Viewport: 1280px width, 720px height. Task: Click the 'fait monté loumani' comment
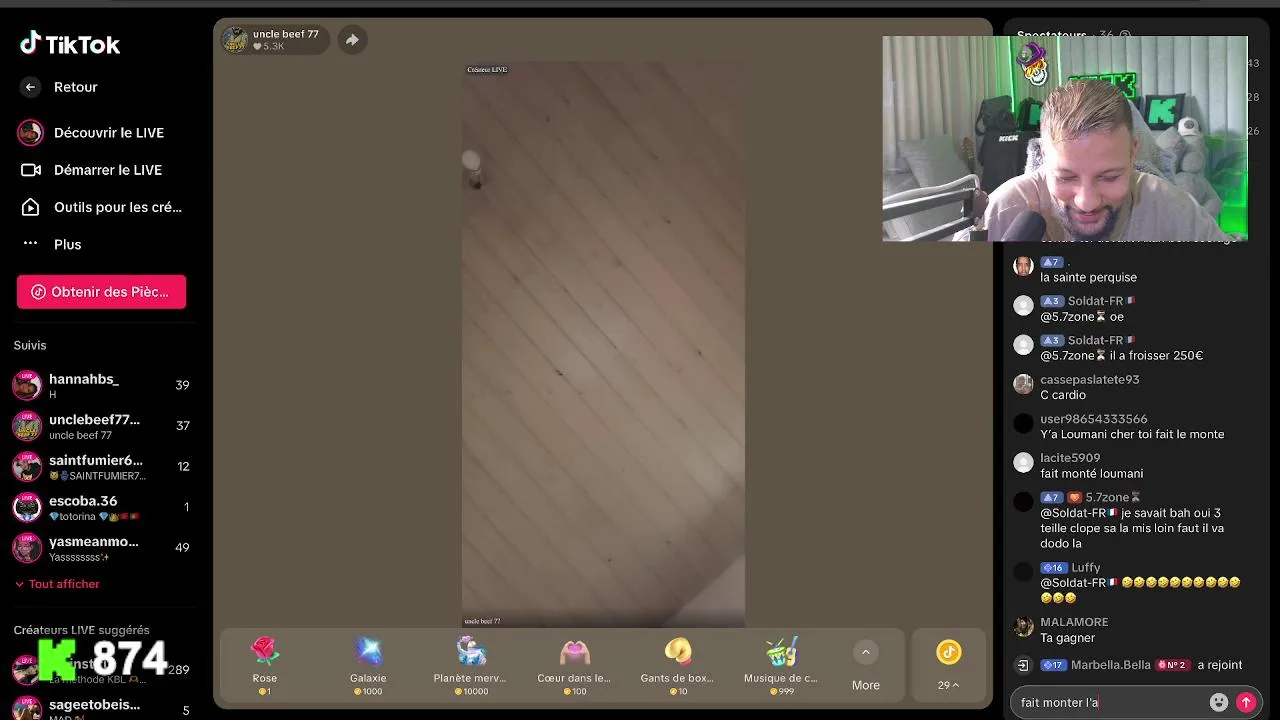tap(1091, 473)
